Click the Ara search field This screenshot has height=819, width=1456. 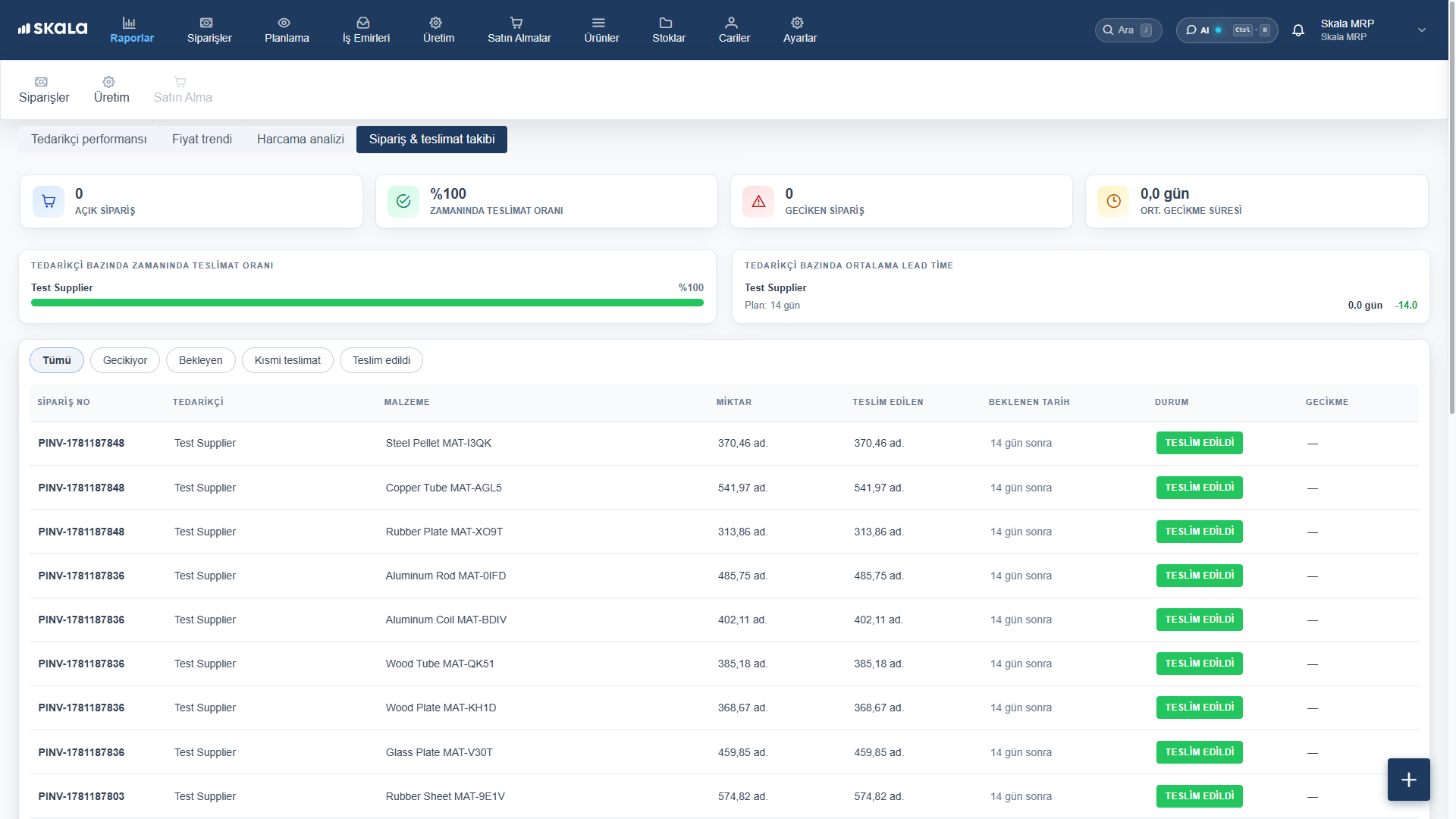click(1128, 30)
